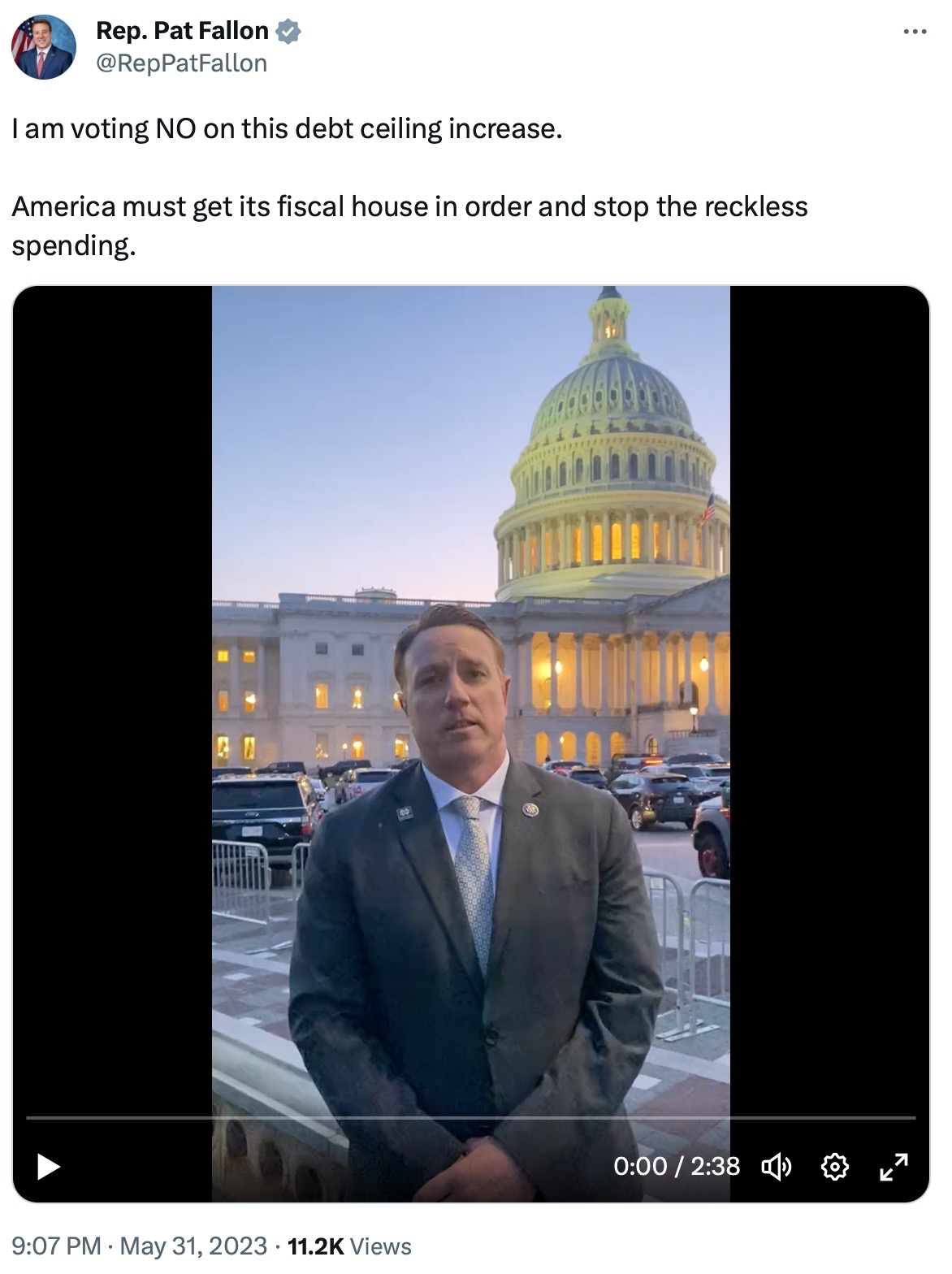Click the 'fiscal house in order' paragraph
952x1274 pixels.
pyautogui.click(x=409, y=226)
